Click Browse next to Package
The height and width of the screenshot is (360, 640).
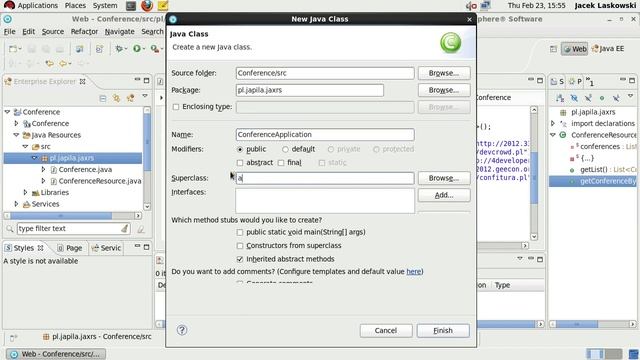444,90
